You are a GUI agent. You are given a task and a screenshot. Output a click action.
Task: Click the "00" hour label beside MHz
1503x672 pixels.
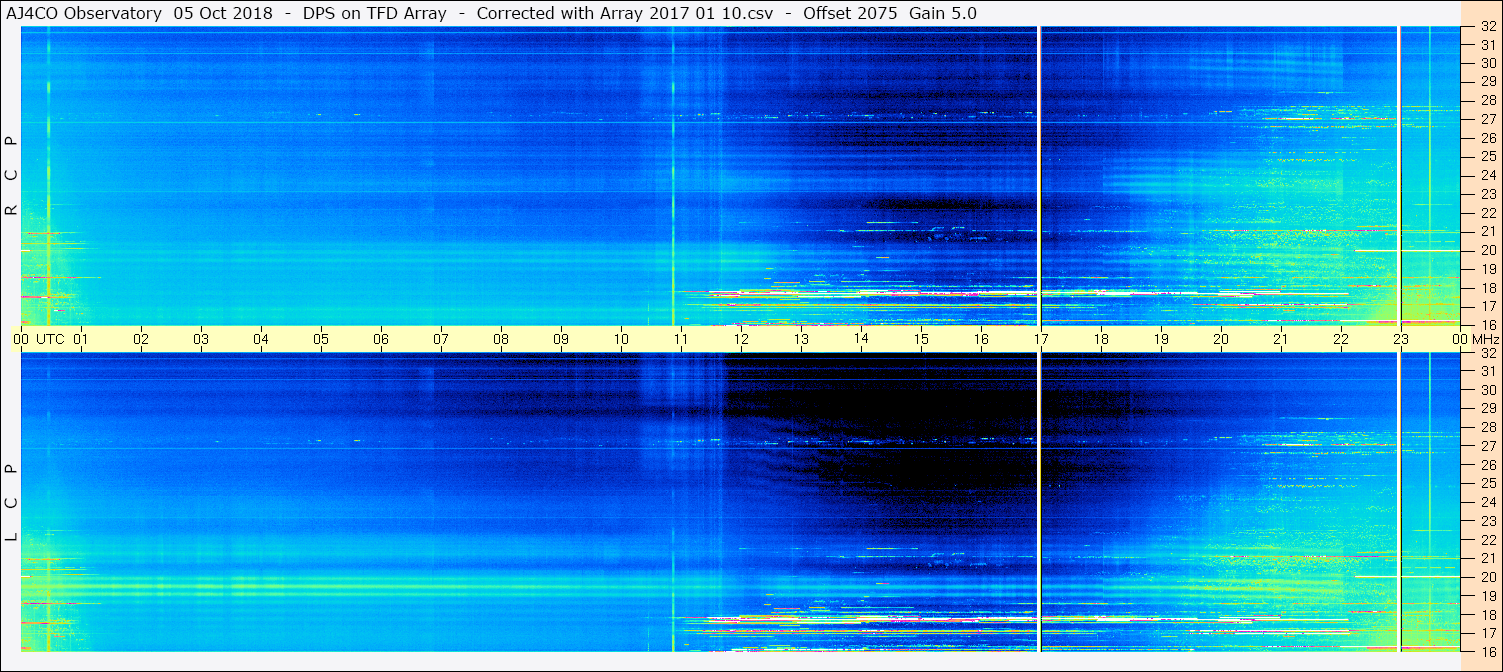(x=1461, y=339)
